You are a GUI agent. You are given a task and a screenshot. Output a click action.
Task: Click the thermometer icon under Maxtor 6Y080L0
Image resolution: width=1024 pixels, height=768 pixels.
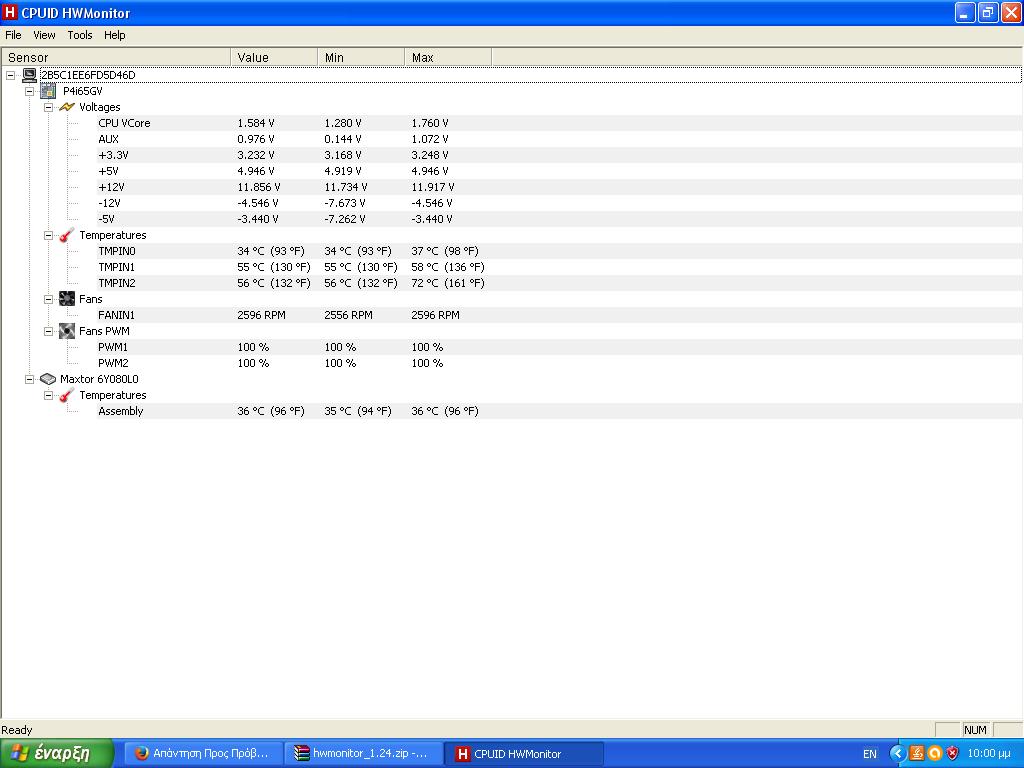67,395
